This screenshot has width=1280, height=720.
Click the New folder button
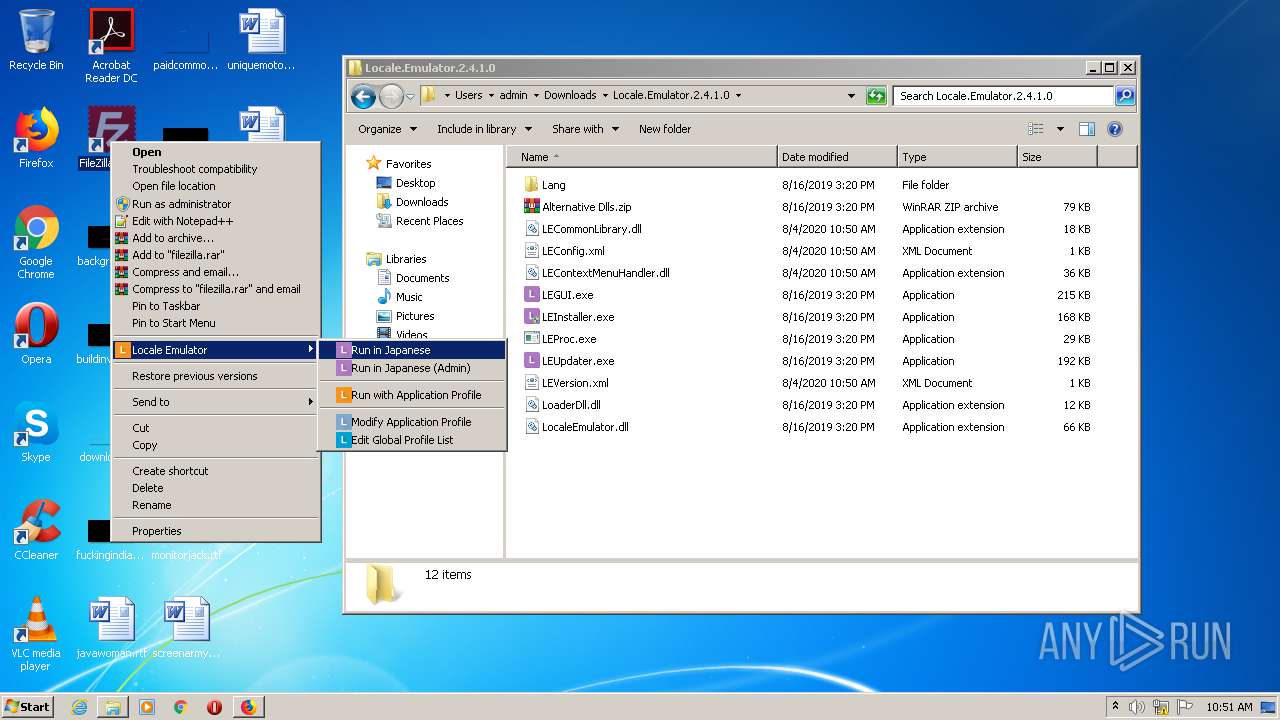point(665,129)
